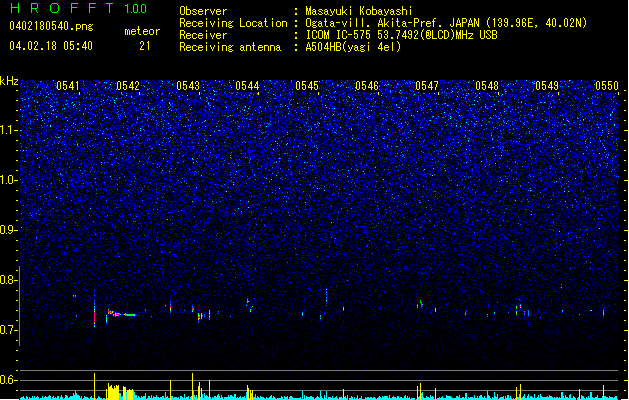The image size is (629, 400).
Task: Click the Receiving antenna label
Action: pos(230,47)
